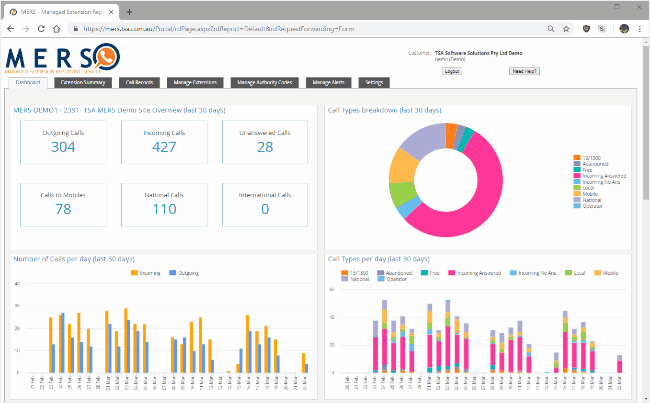
Task: Open the translate extension icon beside the shield
Action: pos(601,29)
